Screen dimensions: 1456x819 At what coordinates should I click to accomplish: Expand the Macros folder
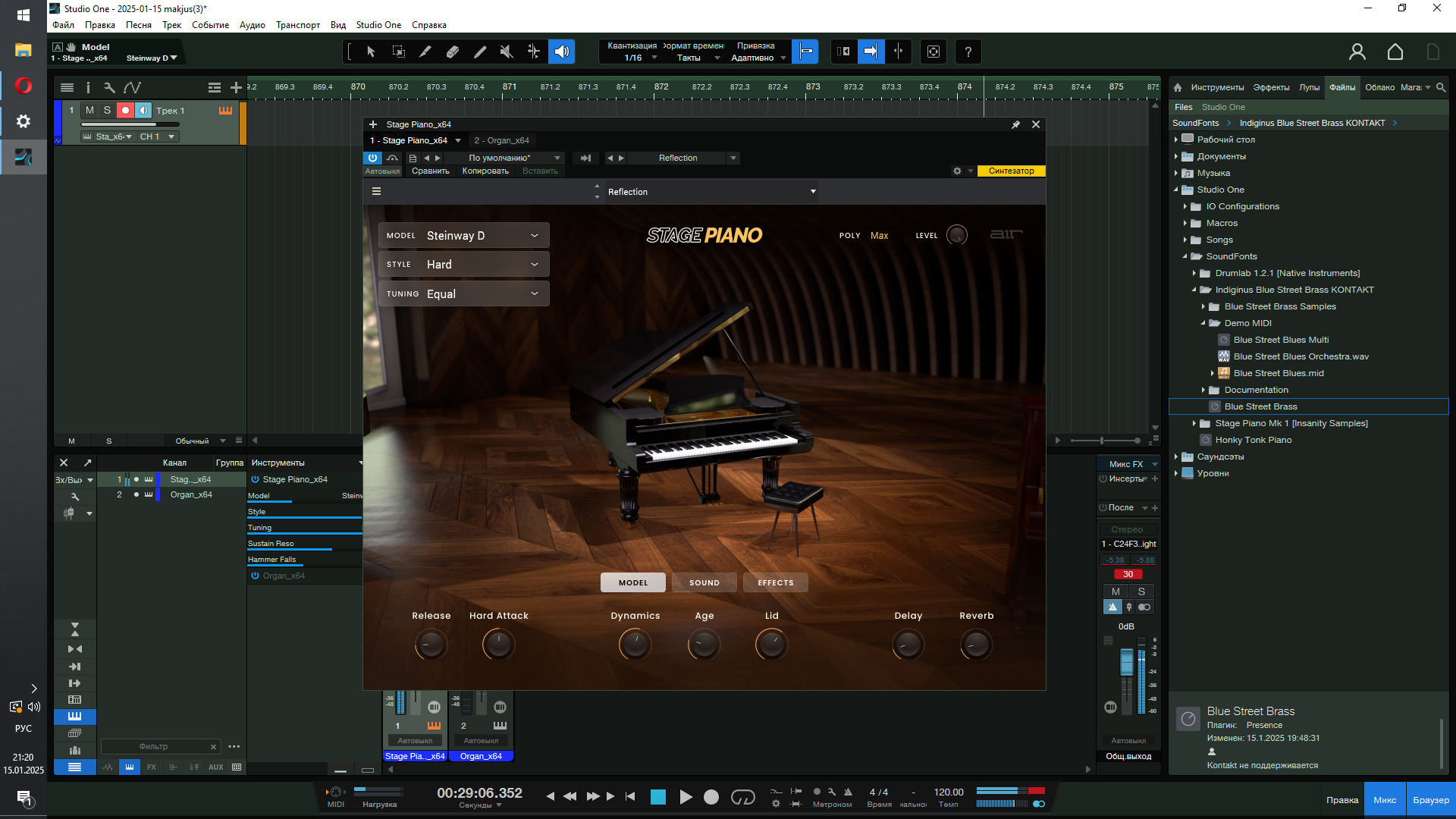tap(1185, 223)
